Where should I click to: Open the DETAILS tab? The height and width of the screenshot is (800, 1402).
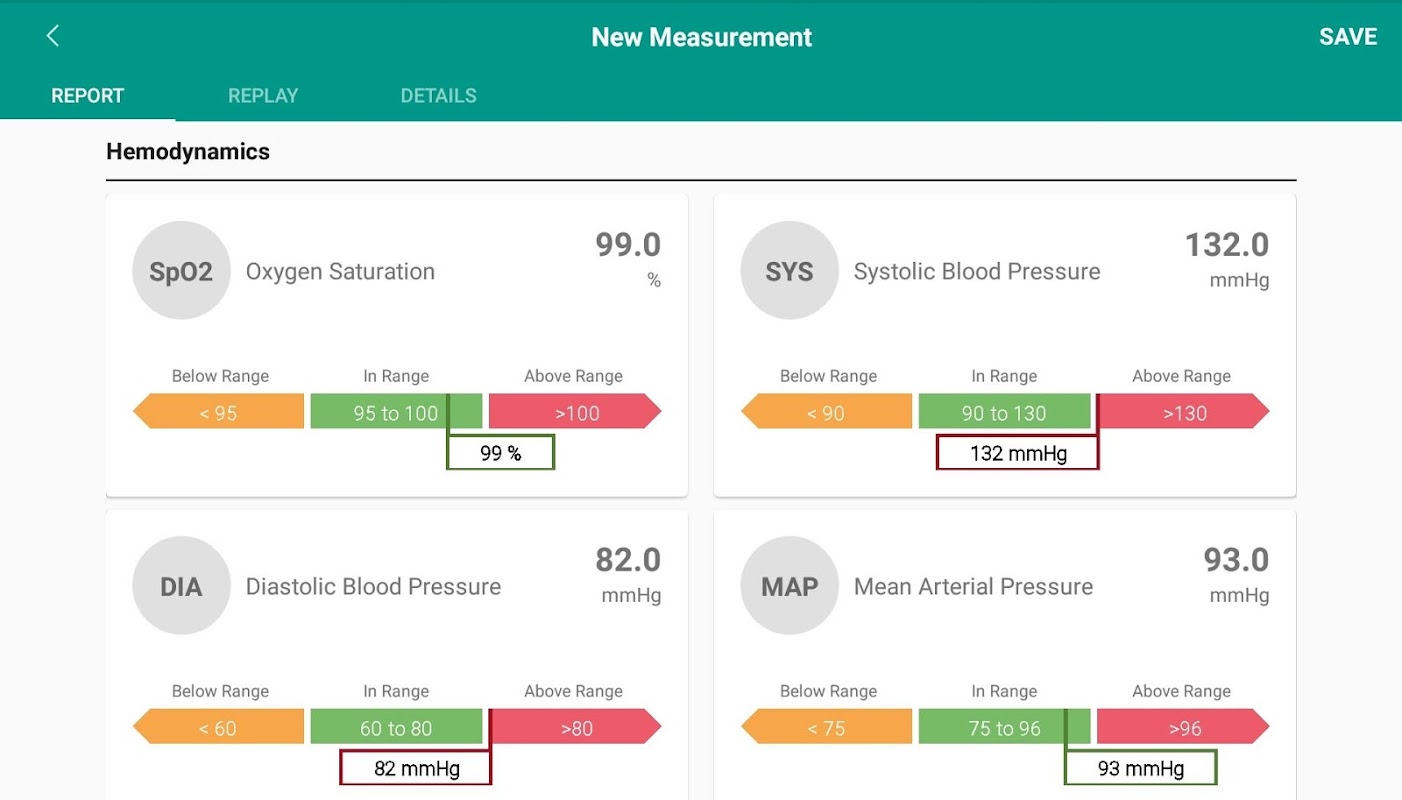coord(438,96)
